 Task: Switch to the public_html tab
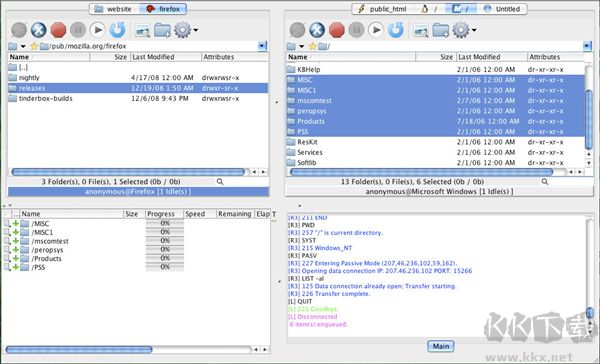[383, 9]
